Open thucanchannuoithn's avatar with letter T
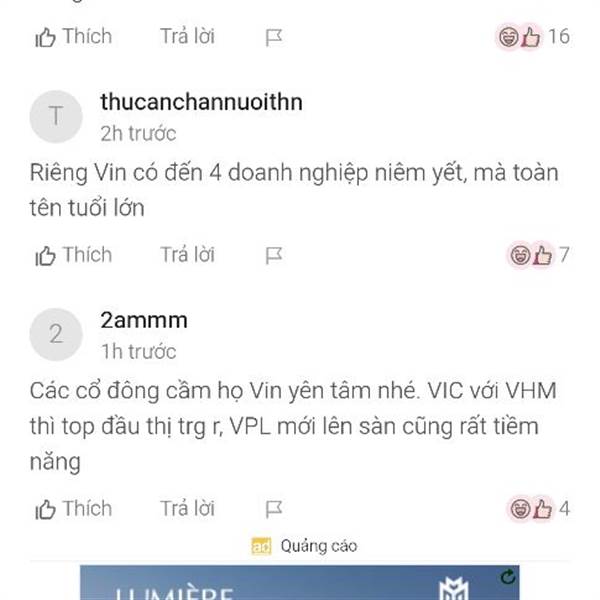Screen dimensions: 600x600 56,116
